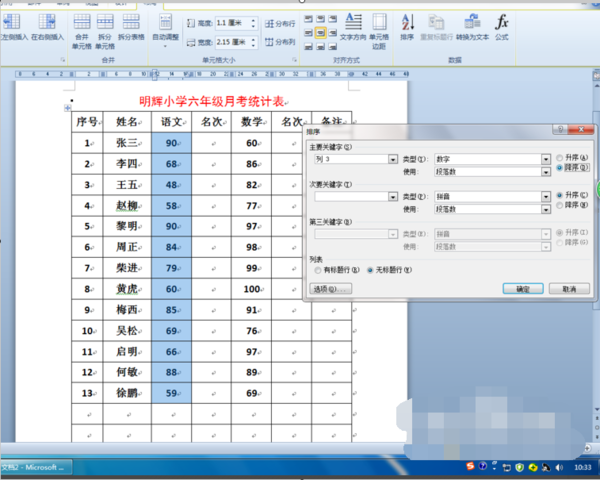Click the Options 选项(O)... button
The width and height of the screenshot is (600, 480).
coord(330,289)
